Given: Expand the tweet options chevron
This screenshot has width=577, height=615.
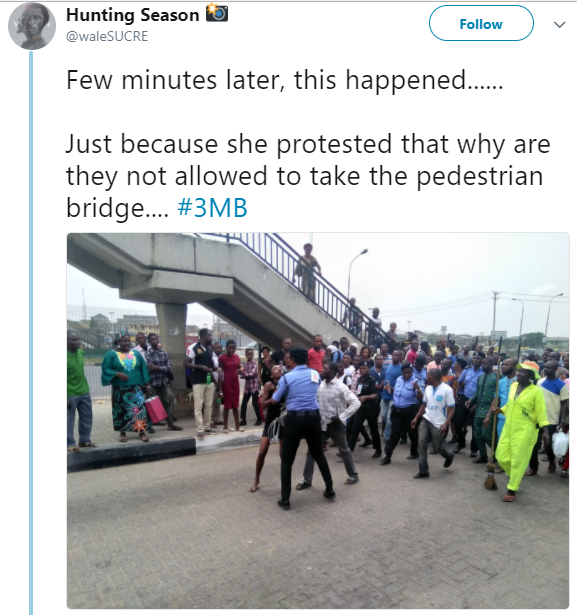Looking at the screenshot, I should pos(559,25).
